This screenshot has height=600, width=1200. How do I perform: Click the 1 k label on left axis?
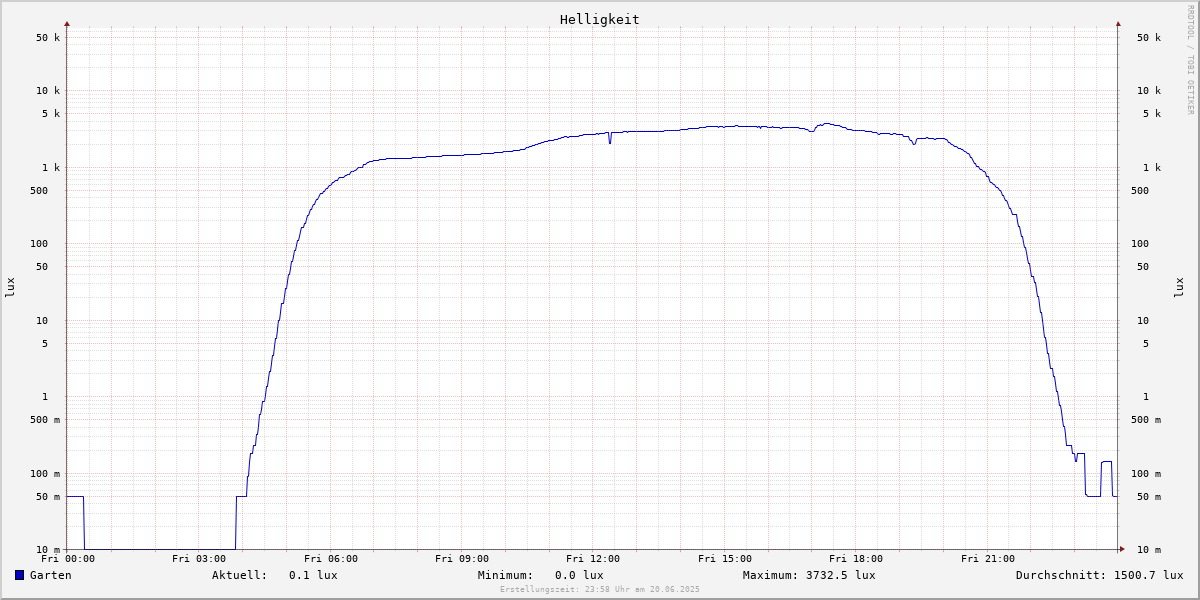[51, 167]
